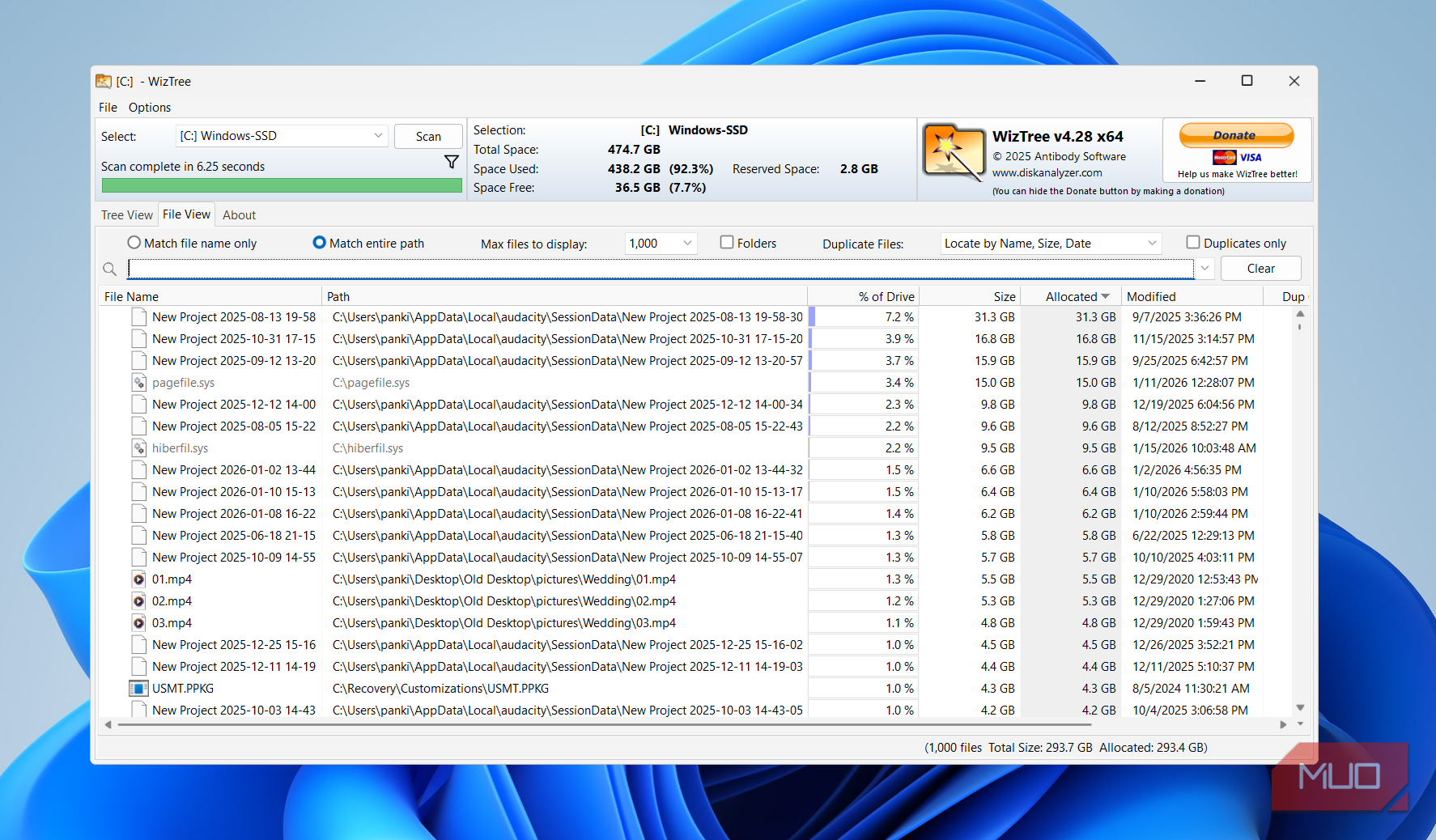The height and width of the screenshot is (840, 1436).
Task: Click the credit card logos under Donate
Action: click(x=1237, y=158)
